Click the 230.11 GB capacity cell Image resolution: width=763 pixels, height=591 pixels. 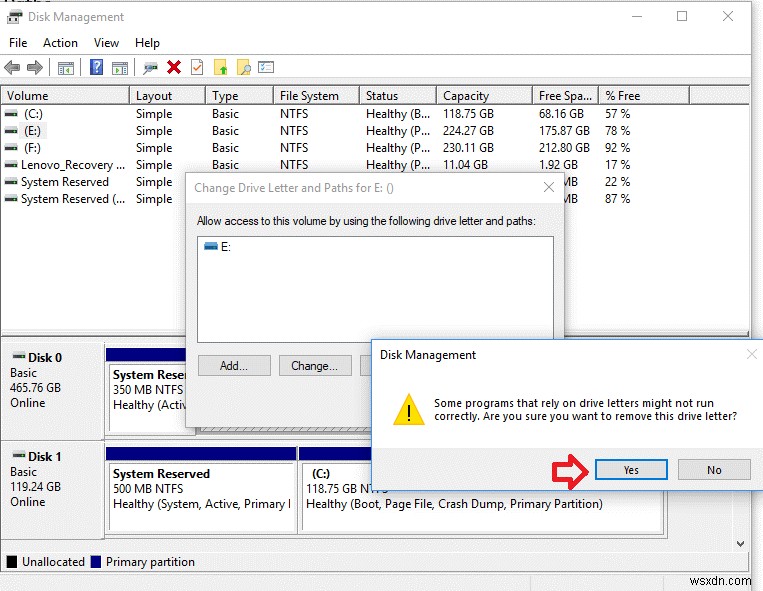coord(468,148)
